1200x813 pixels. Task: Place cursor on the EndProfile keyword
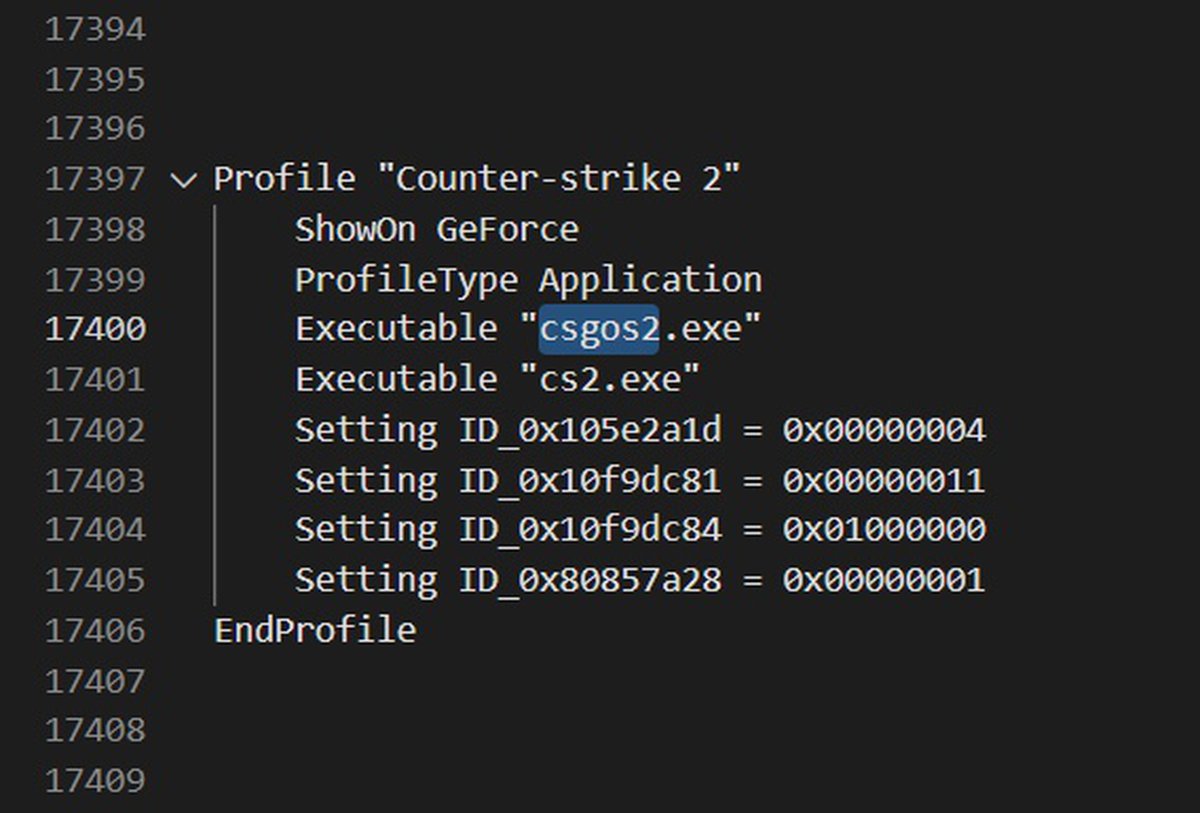[x=315, y=630]
